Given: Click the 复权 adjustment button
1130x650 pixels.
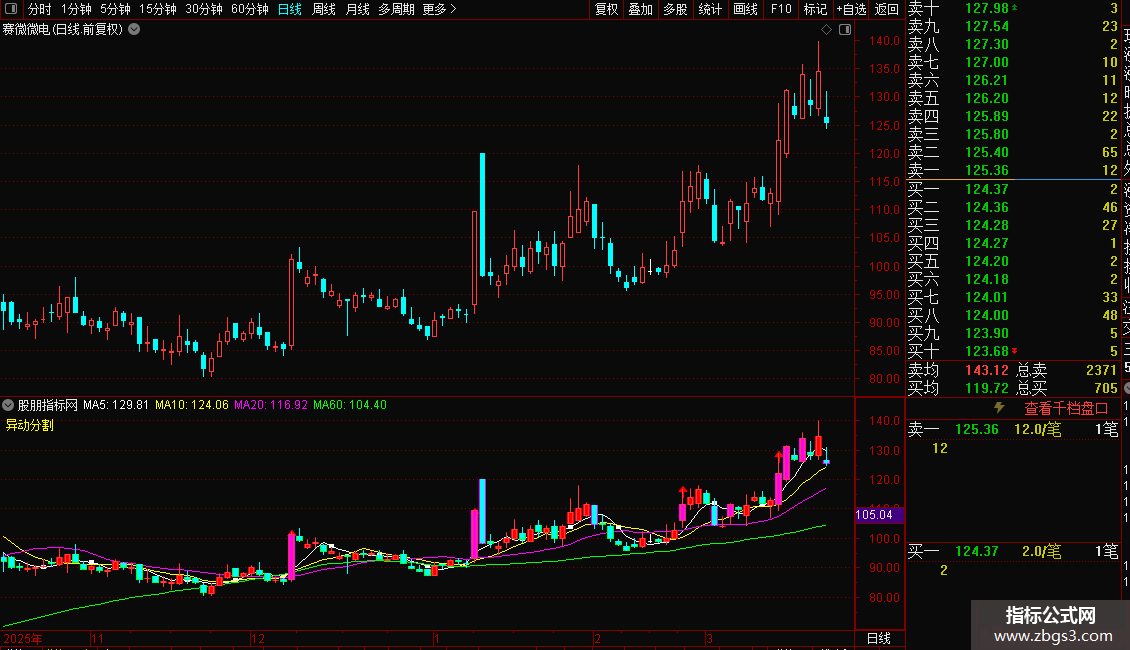Looking at the screenshot, I should pyautogui.click(x=606, y=9).
